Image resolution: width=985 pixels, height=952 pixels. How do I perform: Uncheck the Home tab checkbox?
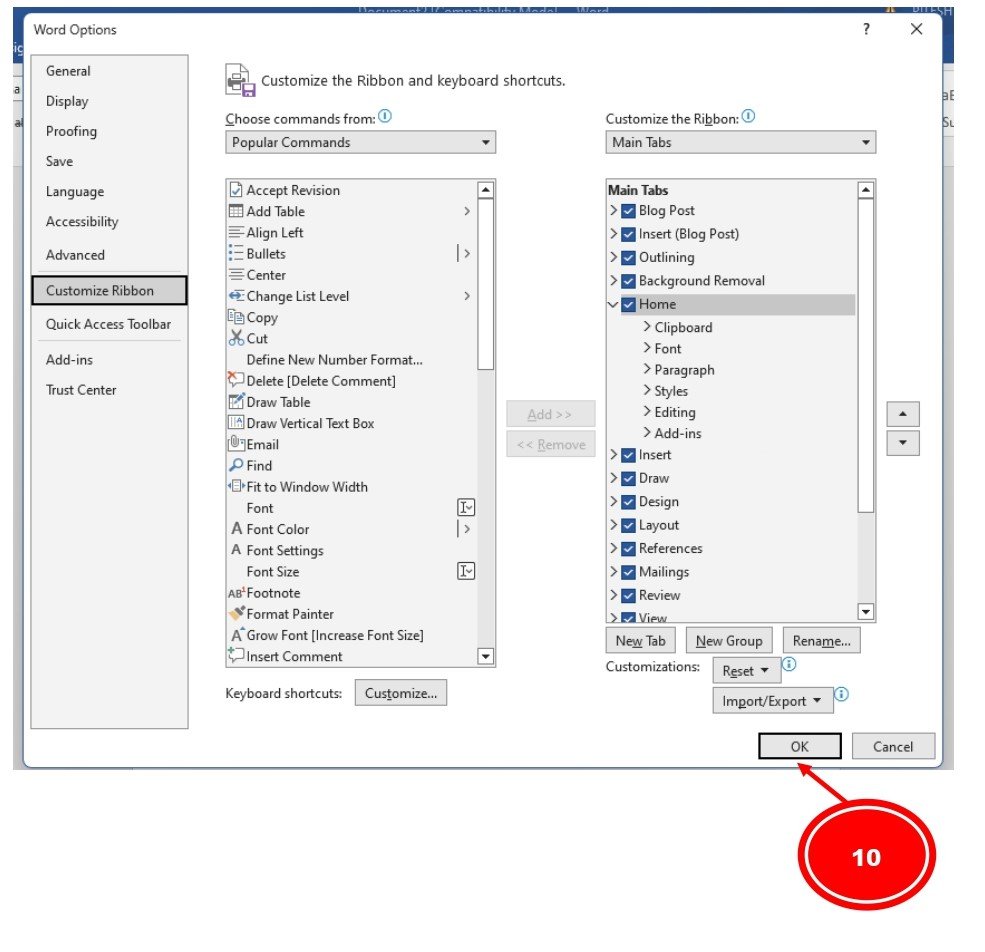pos(628,305)
